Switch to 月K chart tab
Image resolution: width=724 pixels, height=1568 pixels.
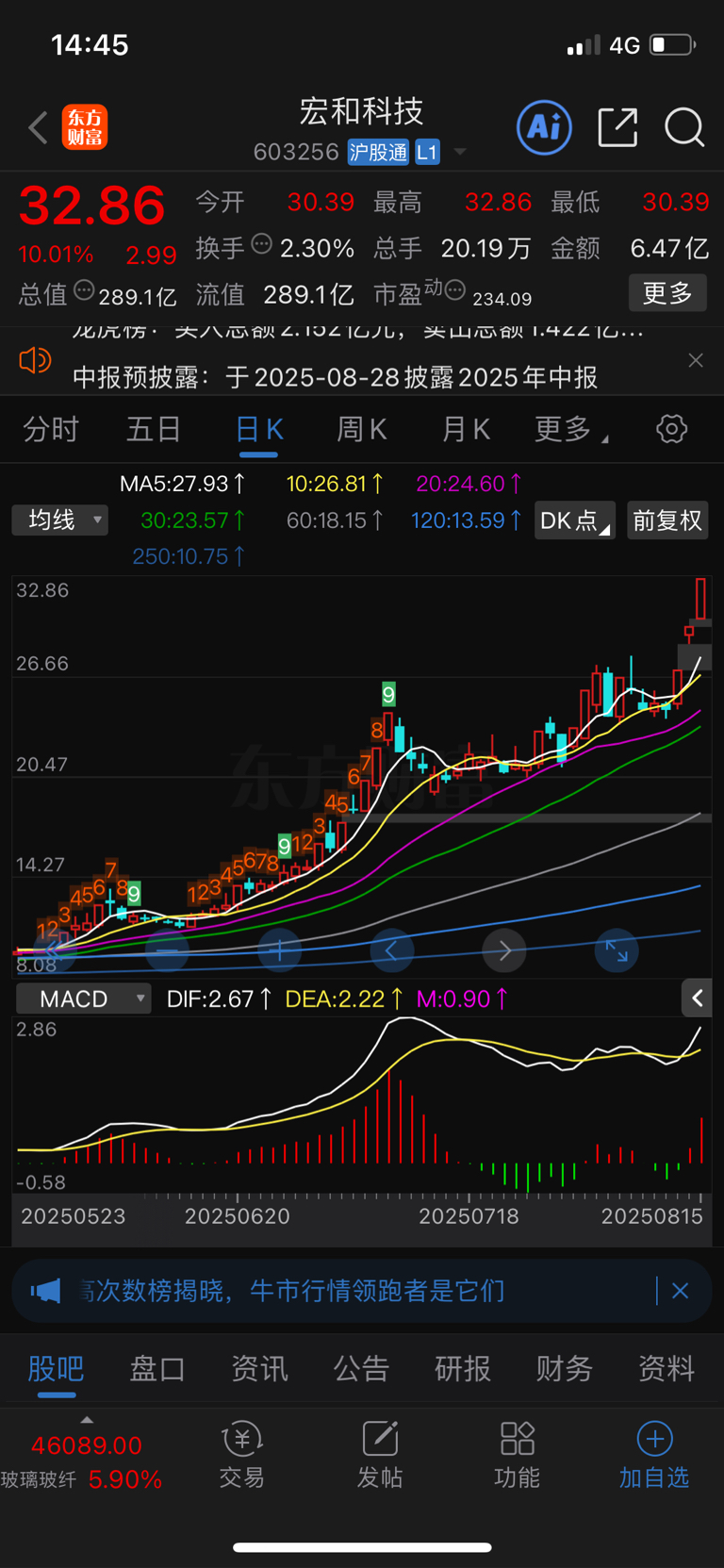(x=466, y=430)
